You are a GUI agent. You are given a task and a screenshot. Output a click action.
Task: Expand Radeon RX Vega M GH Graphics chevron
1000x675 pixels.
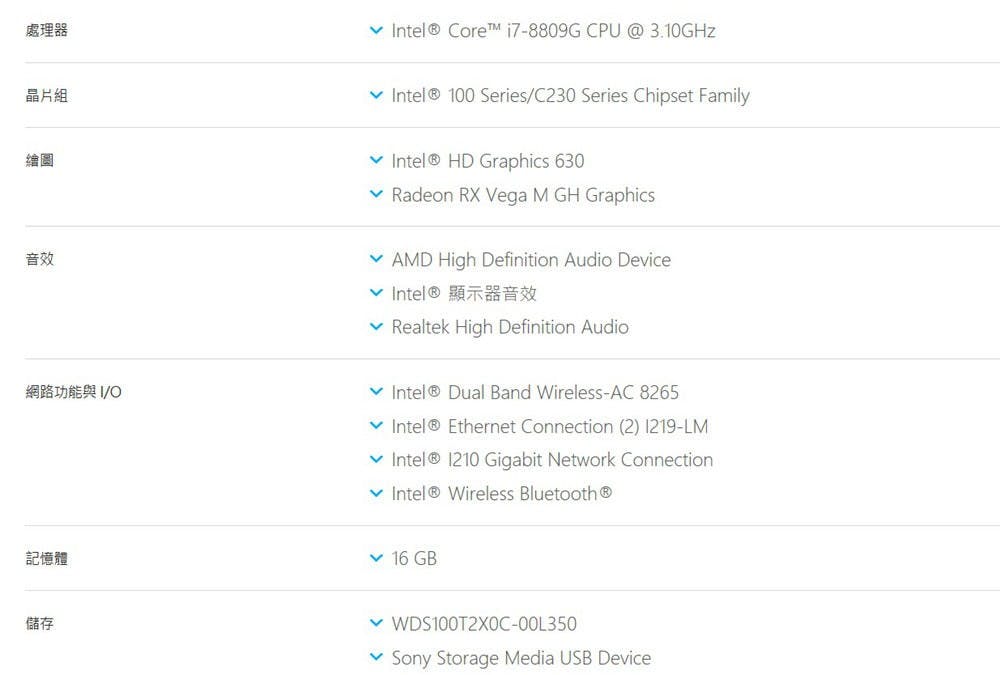pos(376,195)
